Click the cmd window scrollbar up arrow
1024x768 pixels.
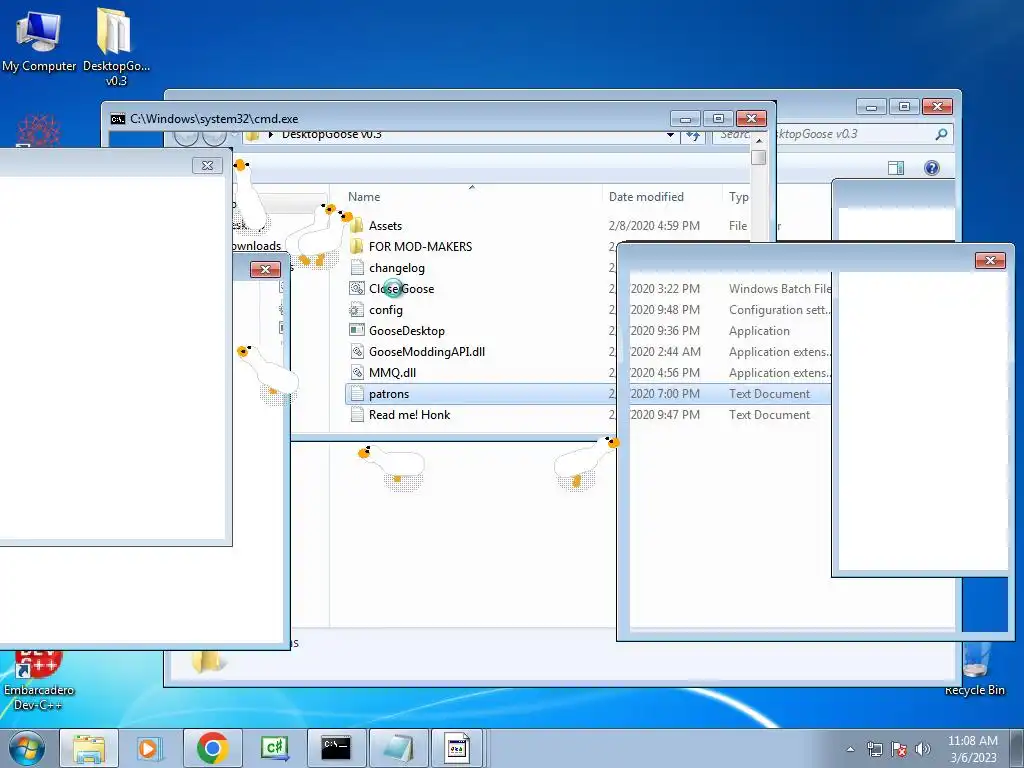click(758, 141)
